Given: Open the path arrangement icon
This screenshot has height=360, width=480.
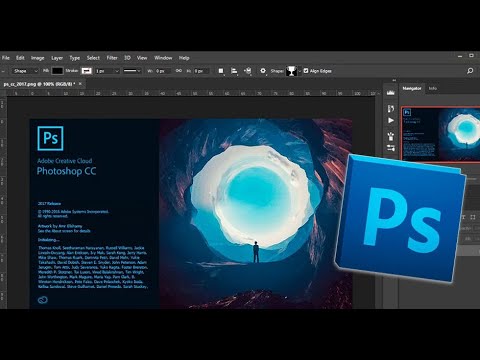Looking at the screenshot, I should [248, 71].
